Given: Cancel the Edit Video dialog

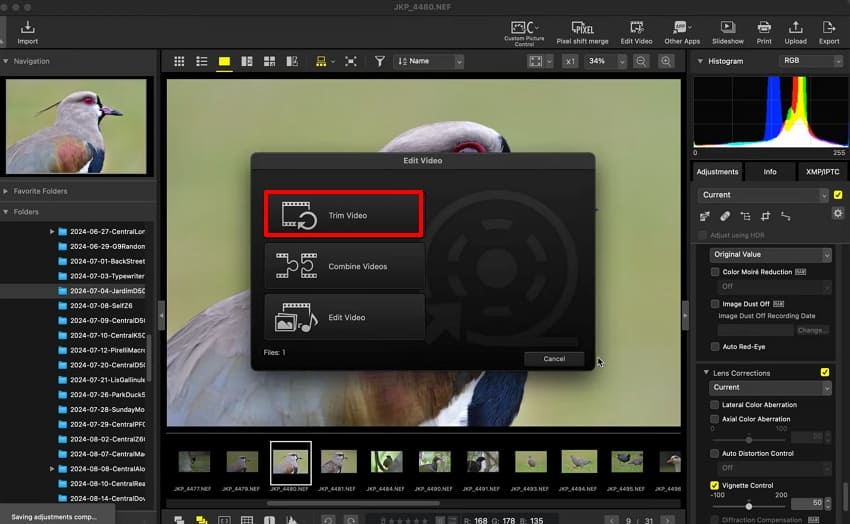Looking at the screenshot, I should tap(554, 359).
